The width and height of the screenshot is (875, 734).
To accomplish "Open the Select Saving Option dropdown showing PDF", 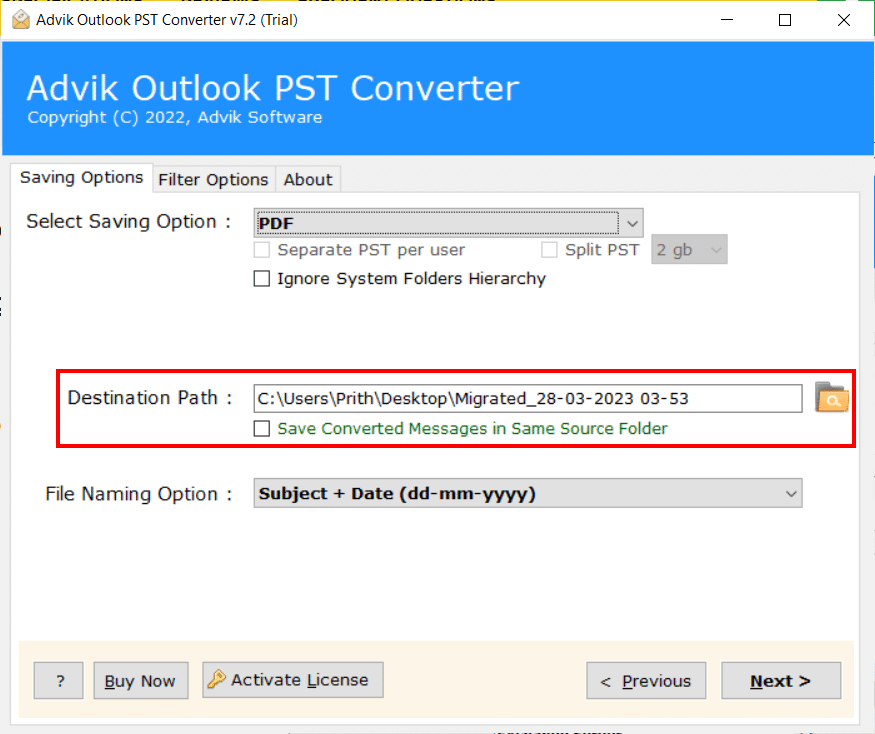I will [x=632, y=222].
